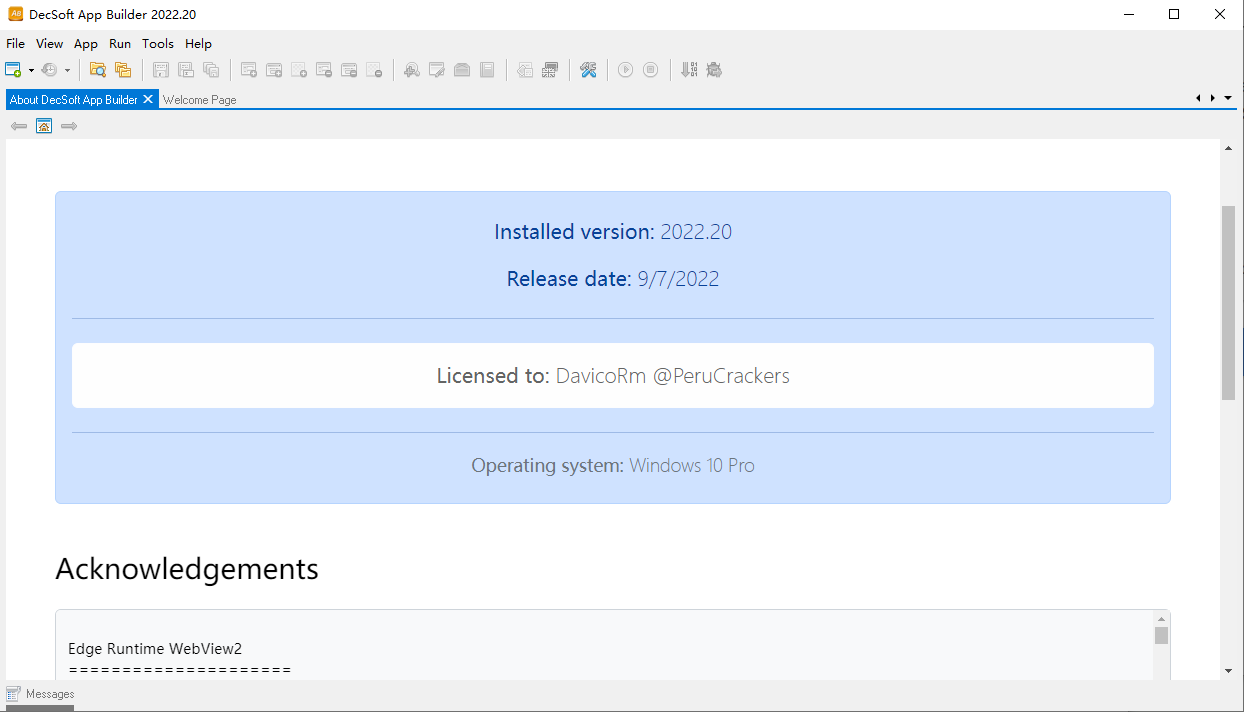Image resolution: width=1244 pixels, height=712 pixels.
Task: Click the third add-item checkered icon
Action: point(299,70)
